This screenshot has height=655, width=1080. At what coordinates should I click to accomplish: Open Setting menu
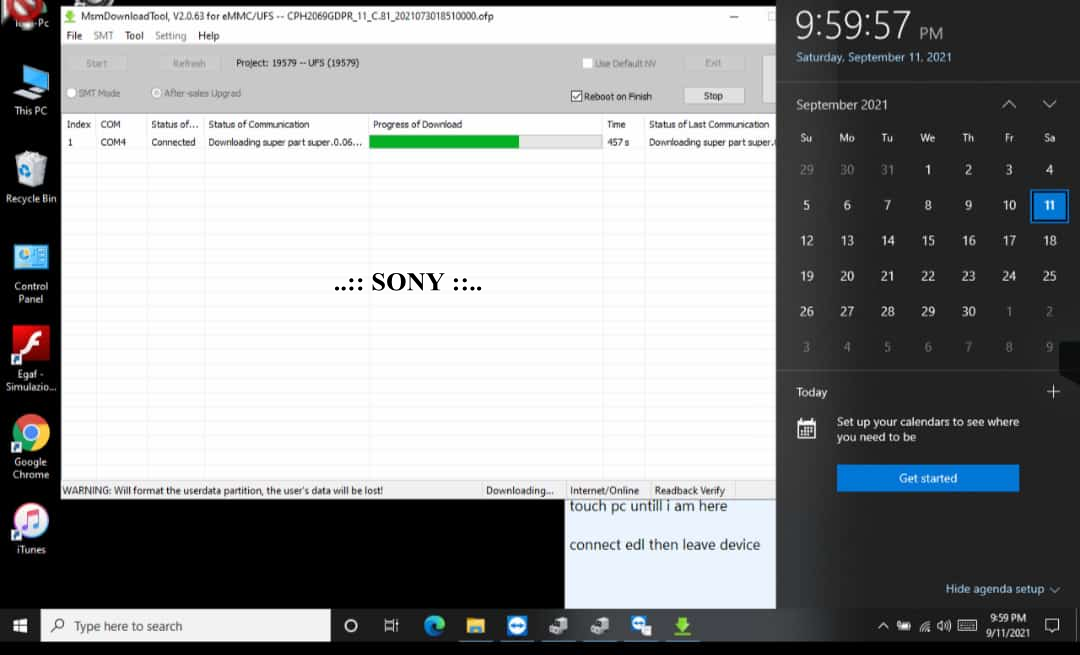click(x=170, y=36)
